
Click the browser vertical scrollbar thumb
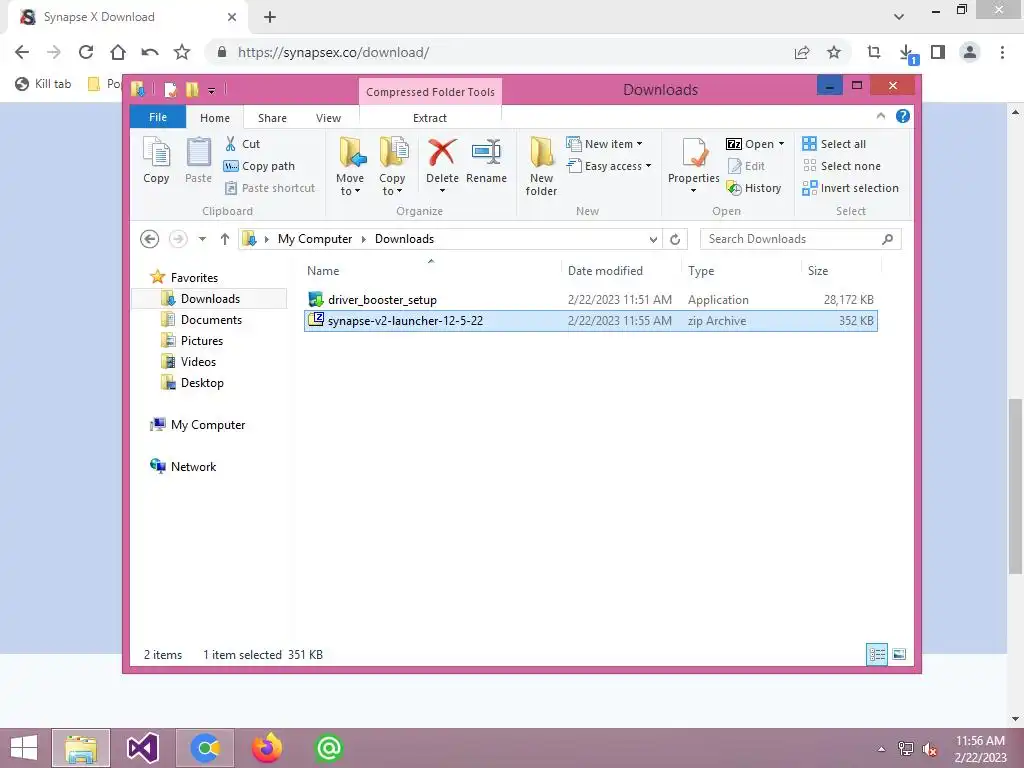(1015, 487)
